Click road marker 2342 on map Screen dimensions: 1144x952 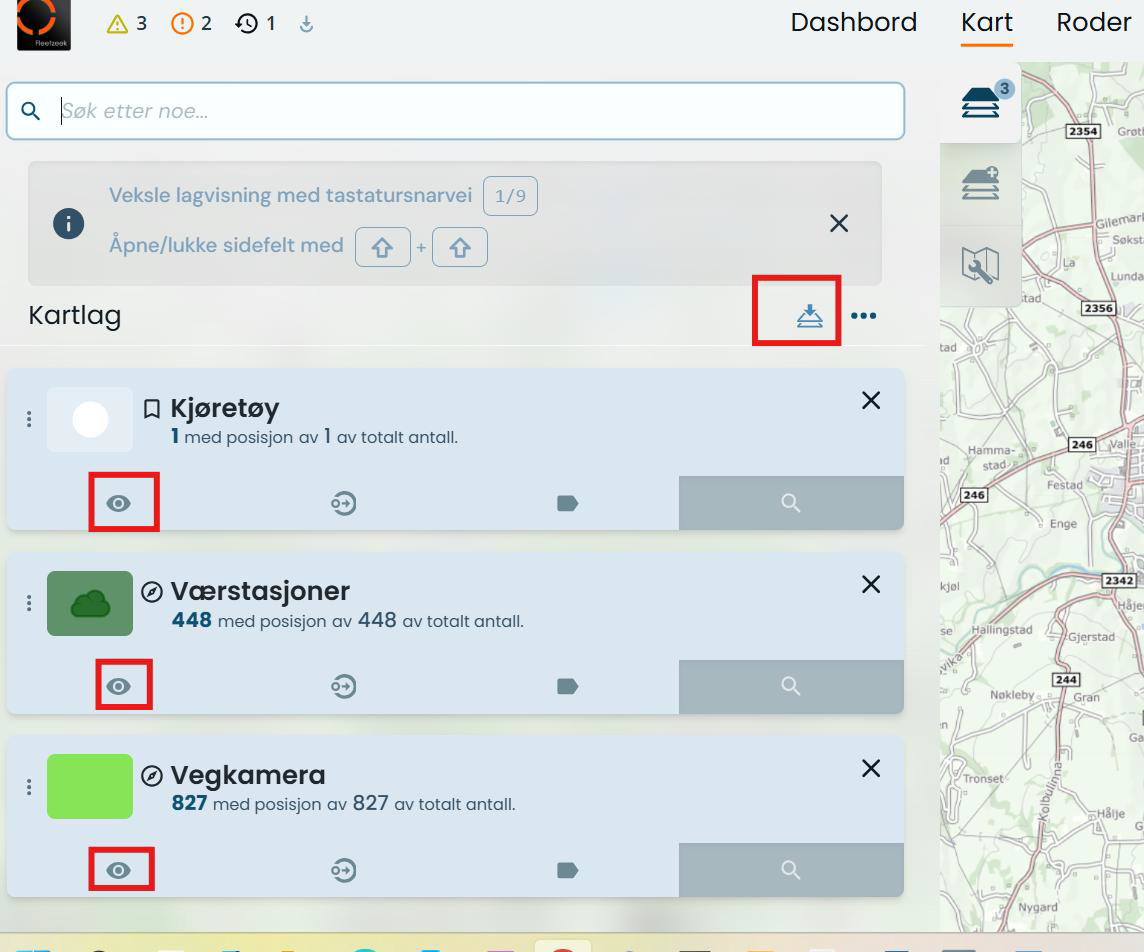click(x=1119, y=581)
